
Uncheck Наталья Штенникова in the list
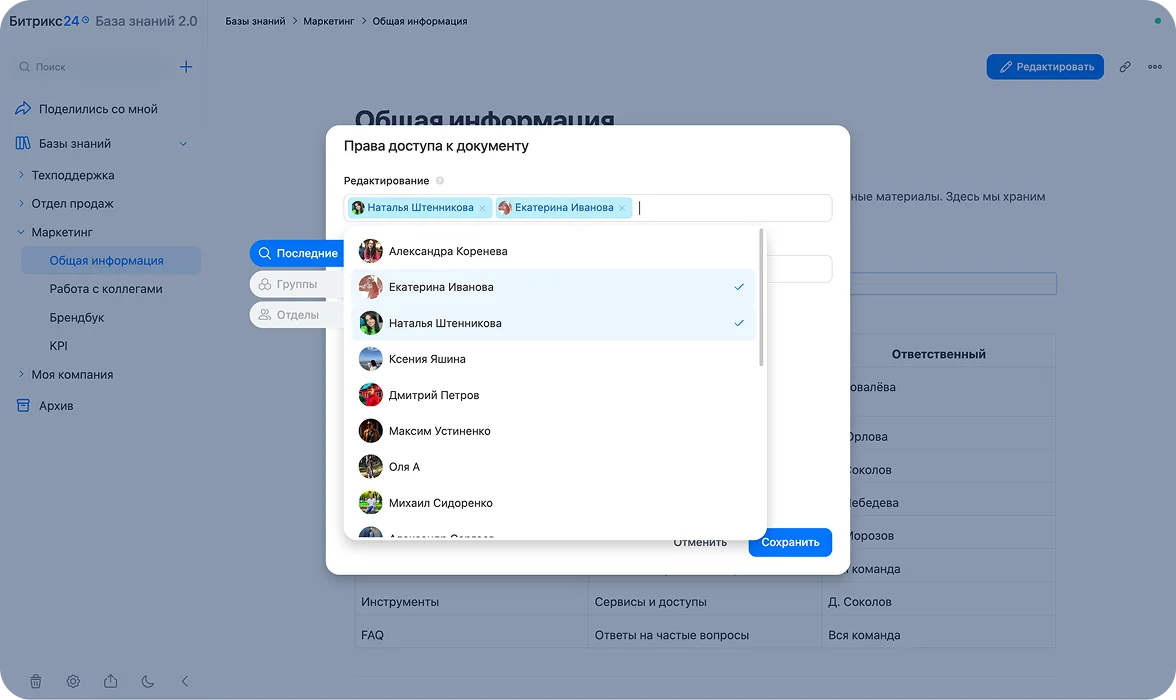(x=554, y=323)
